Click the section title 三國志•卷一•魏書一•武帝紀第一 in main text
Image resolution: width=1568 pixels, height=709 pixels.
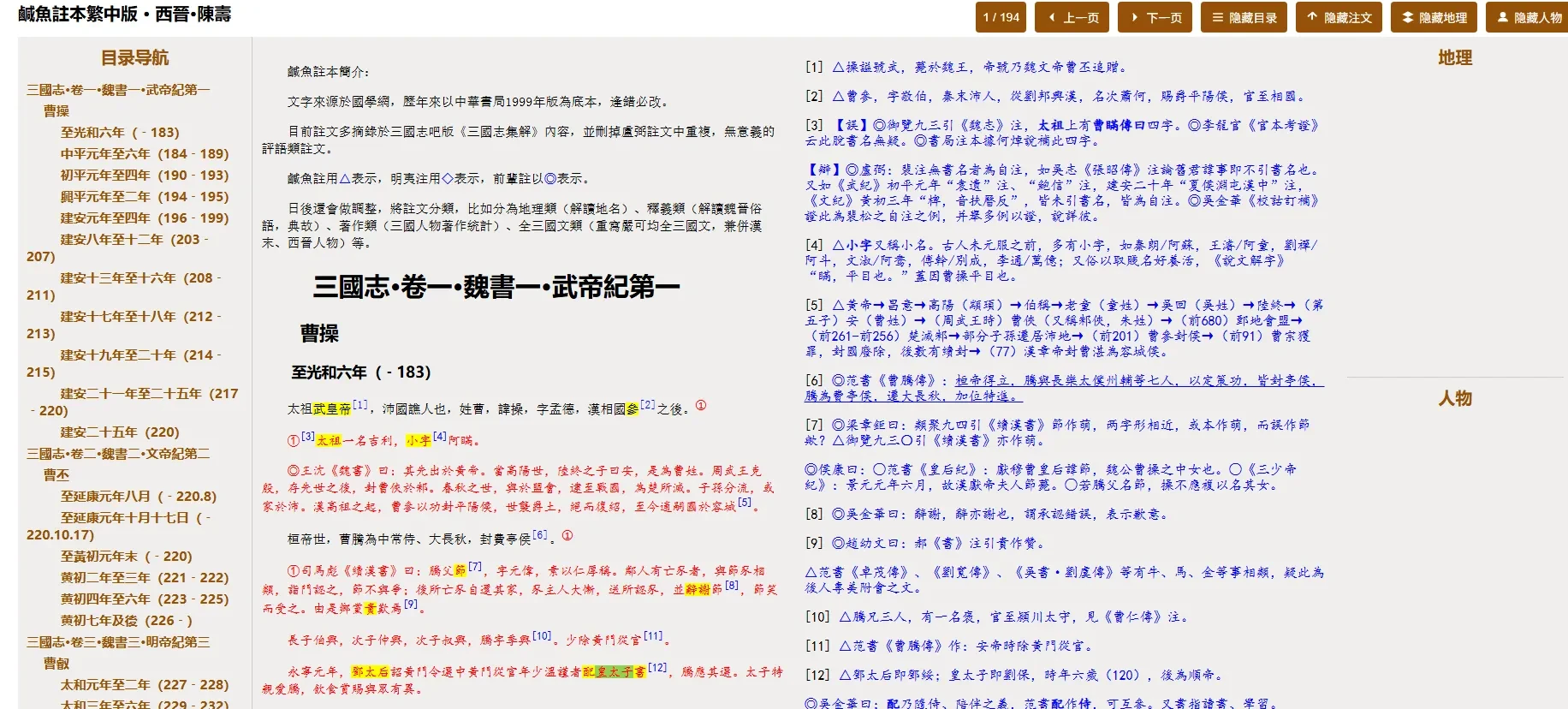496,287
